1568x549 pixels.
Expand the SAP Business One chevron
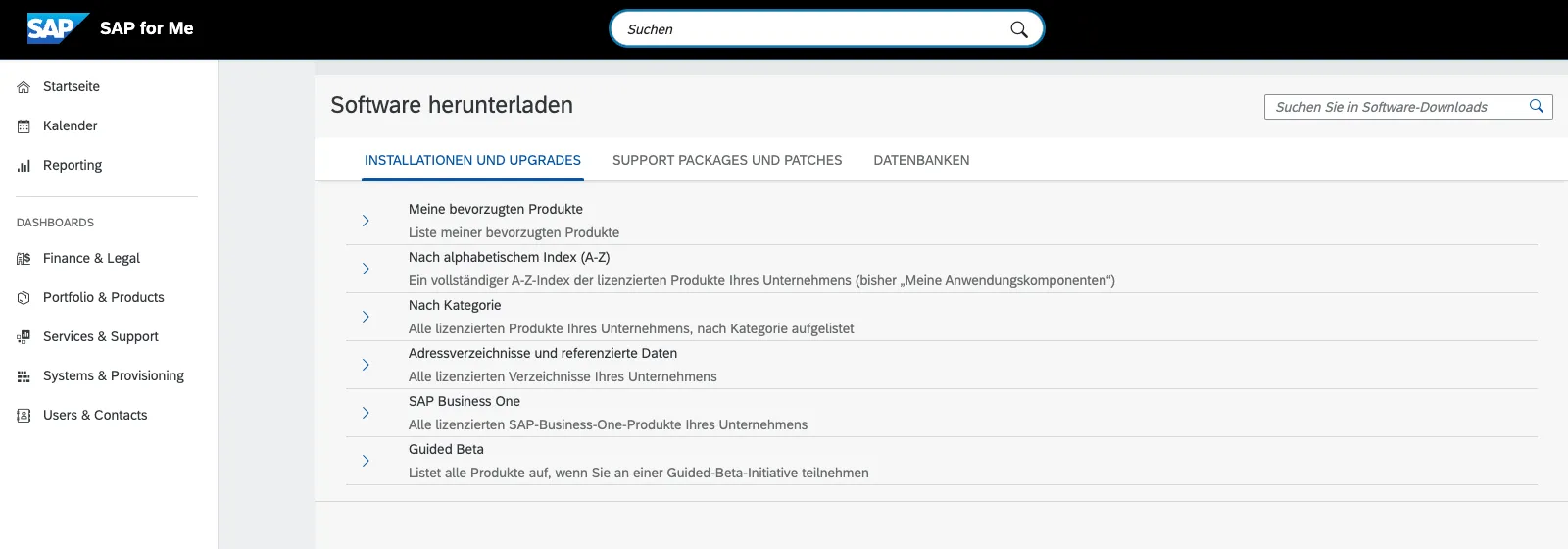click(x=366, y=413)
